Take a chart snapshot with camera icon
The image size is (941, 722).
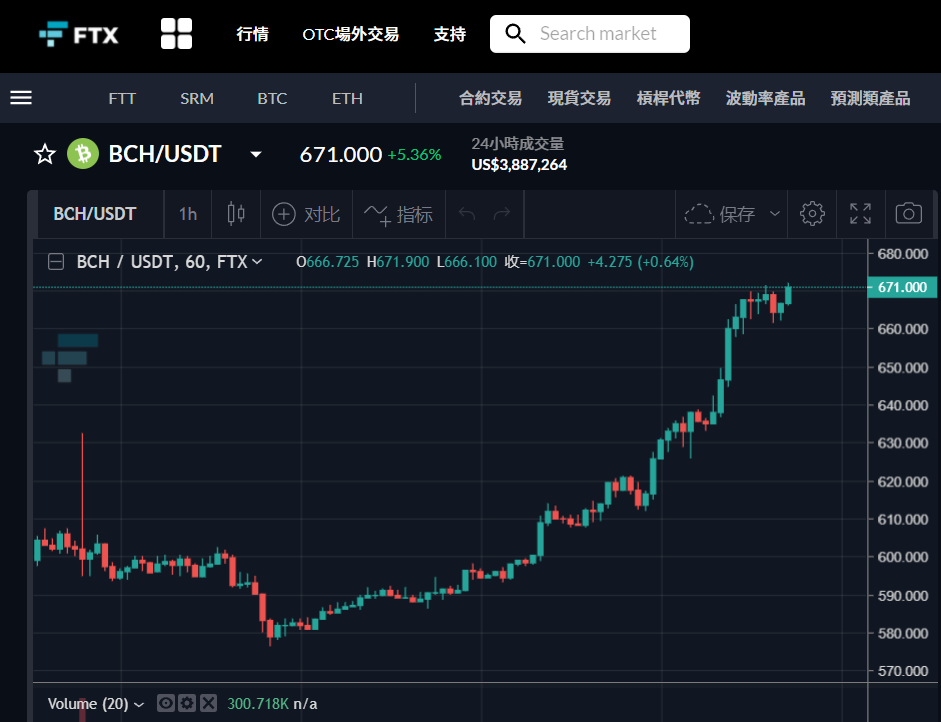coord(909,214)
